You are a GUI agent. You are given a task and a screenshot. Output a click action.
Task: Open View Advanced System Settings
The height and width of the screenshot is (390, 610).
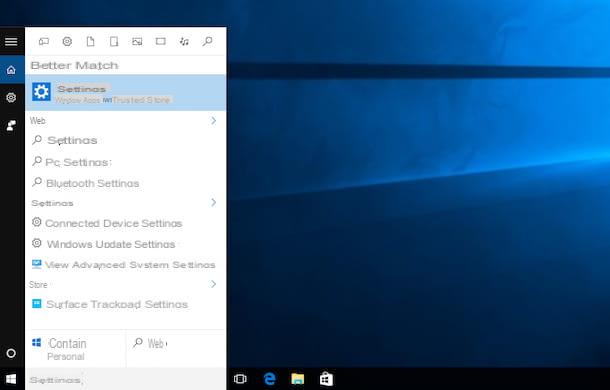point(126,265)
